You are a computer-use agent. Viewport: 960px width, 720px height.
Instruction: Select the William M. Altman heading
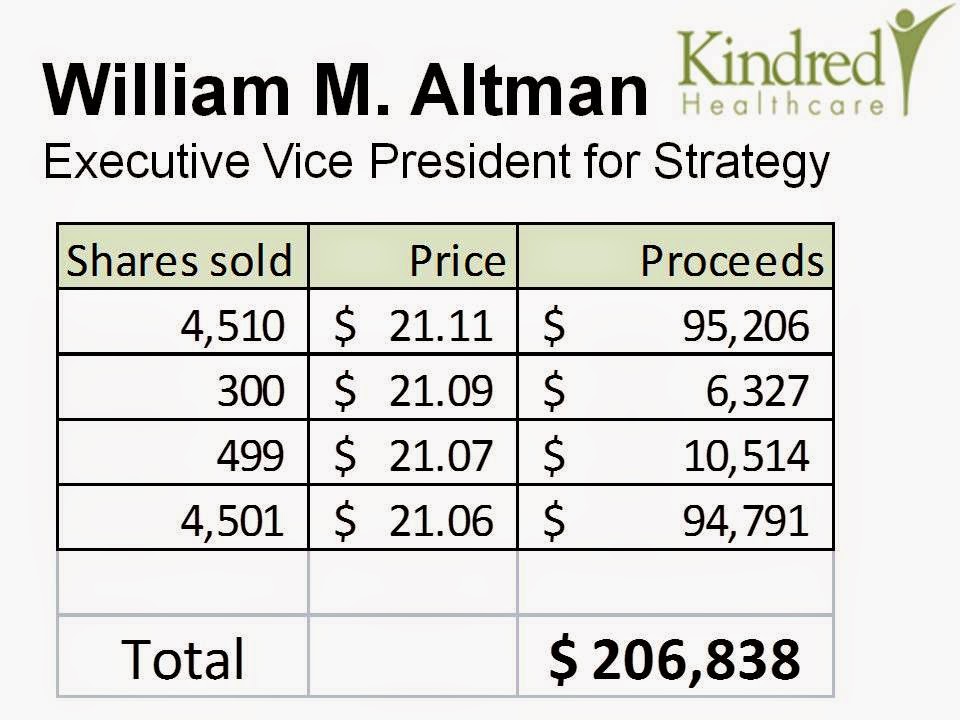(x=346, y=88)
